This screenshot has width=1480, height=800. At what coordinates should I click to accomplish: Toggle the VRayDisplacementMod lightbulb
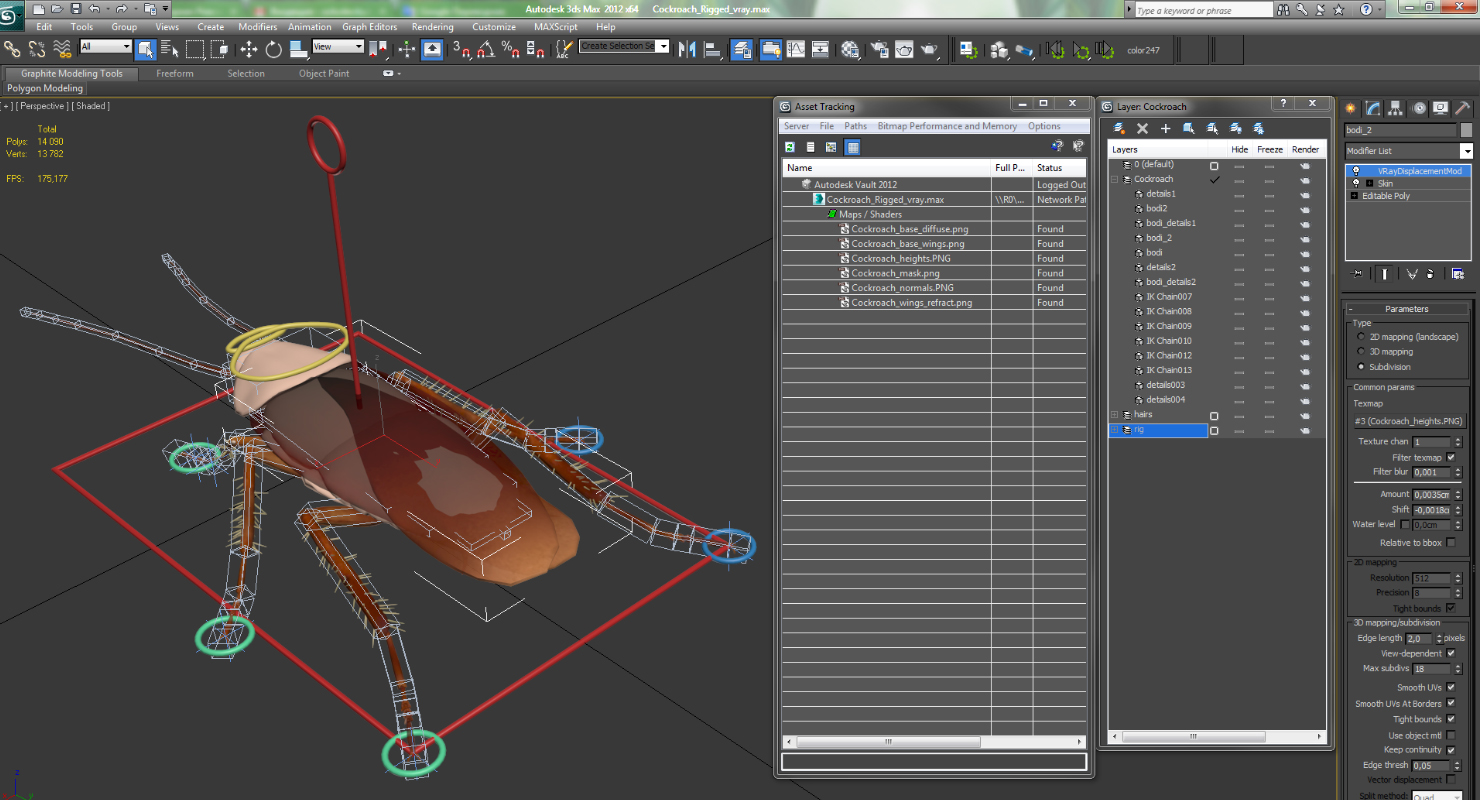[x=1356, y=171]
